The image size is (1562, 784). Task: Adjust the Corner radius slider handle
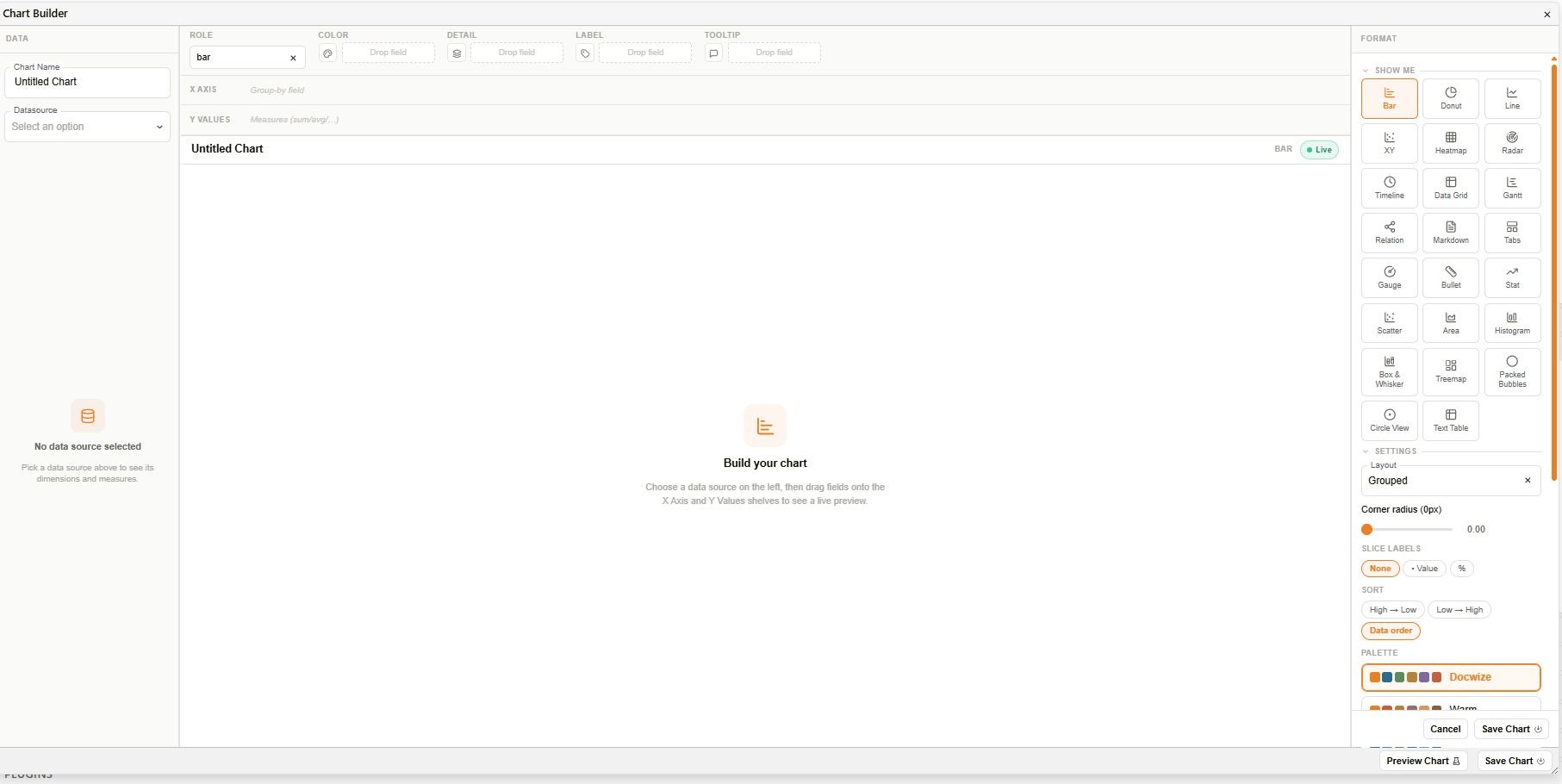[x=1366, y=529]
